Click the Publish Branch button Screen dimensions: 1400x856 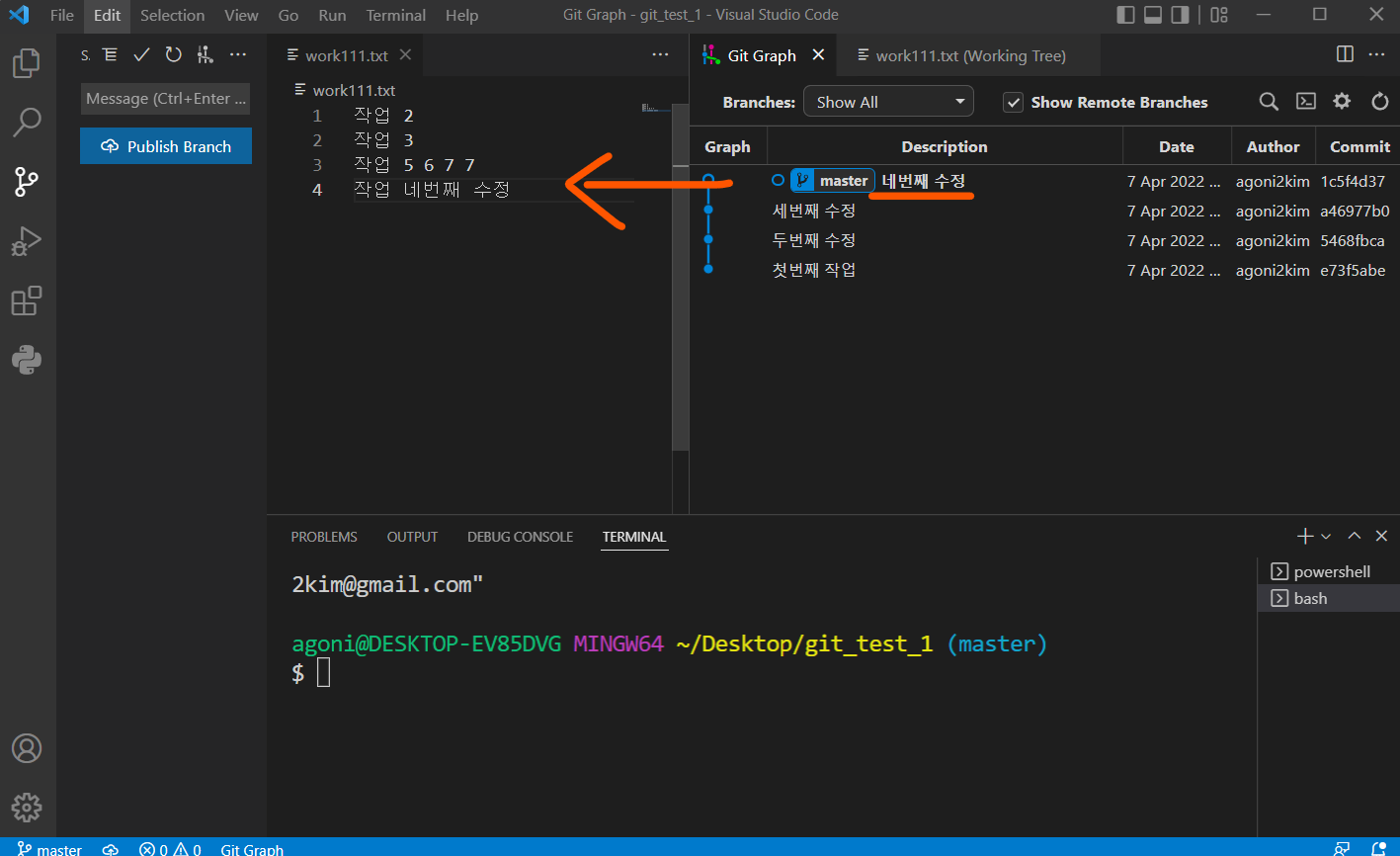pos(166,146)
